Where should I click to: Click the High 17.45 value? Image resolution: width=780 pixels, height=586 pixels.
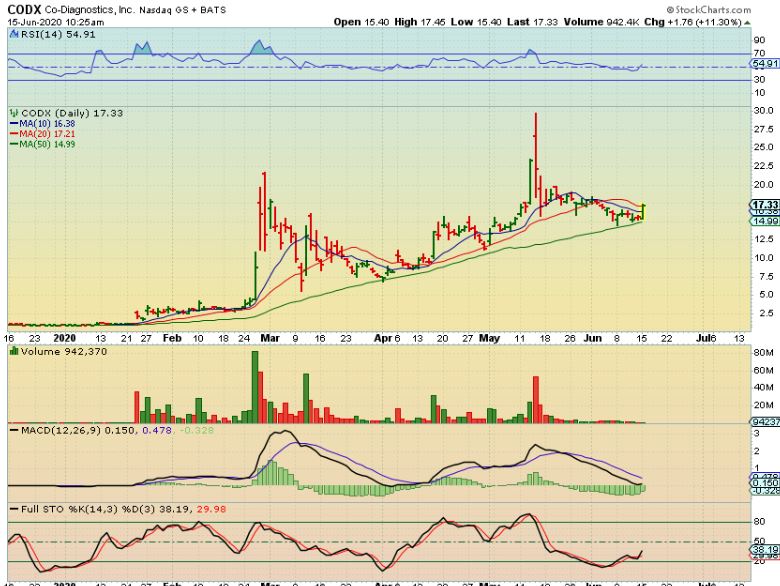420,22
